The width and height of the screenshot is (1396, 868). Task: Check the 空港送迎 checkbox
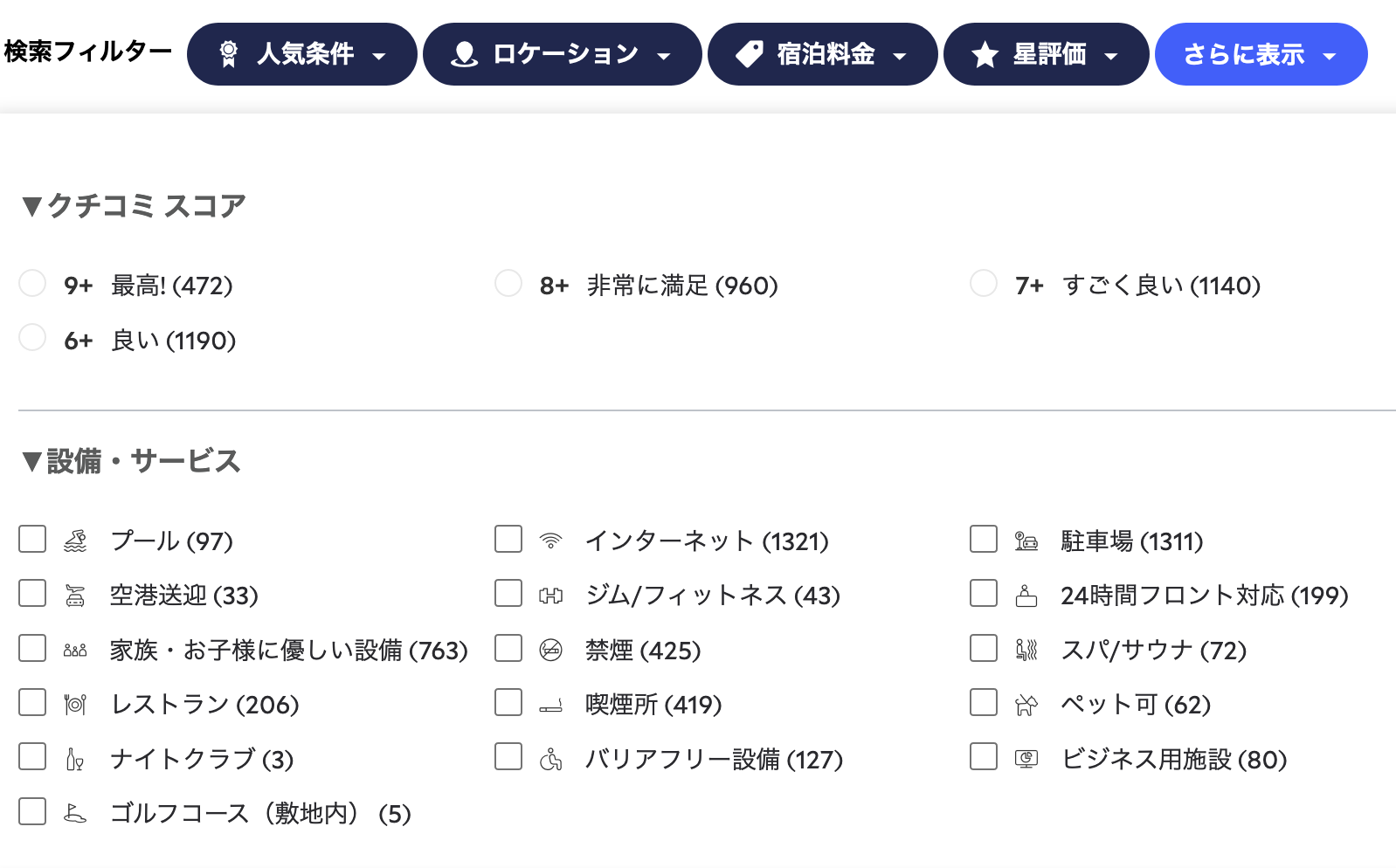click(32, 594)
